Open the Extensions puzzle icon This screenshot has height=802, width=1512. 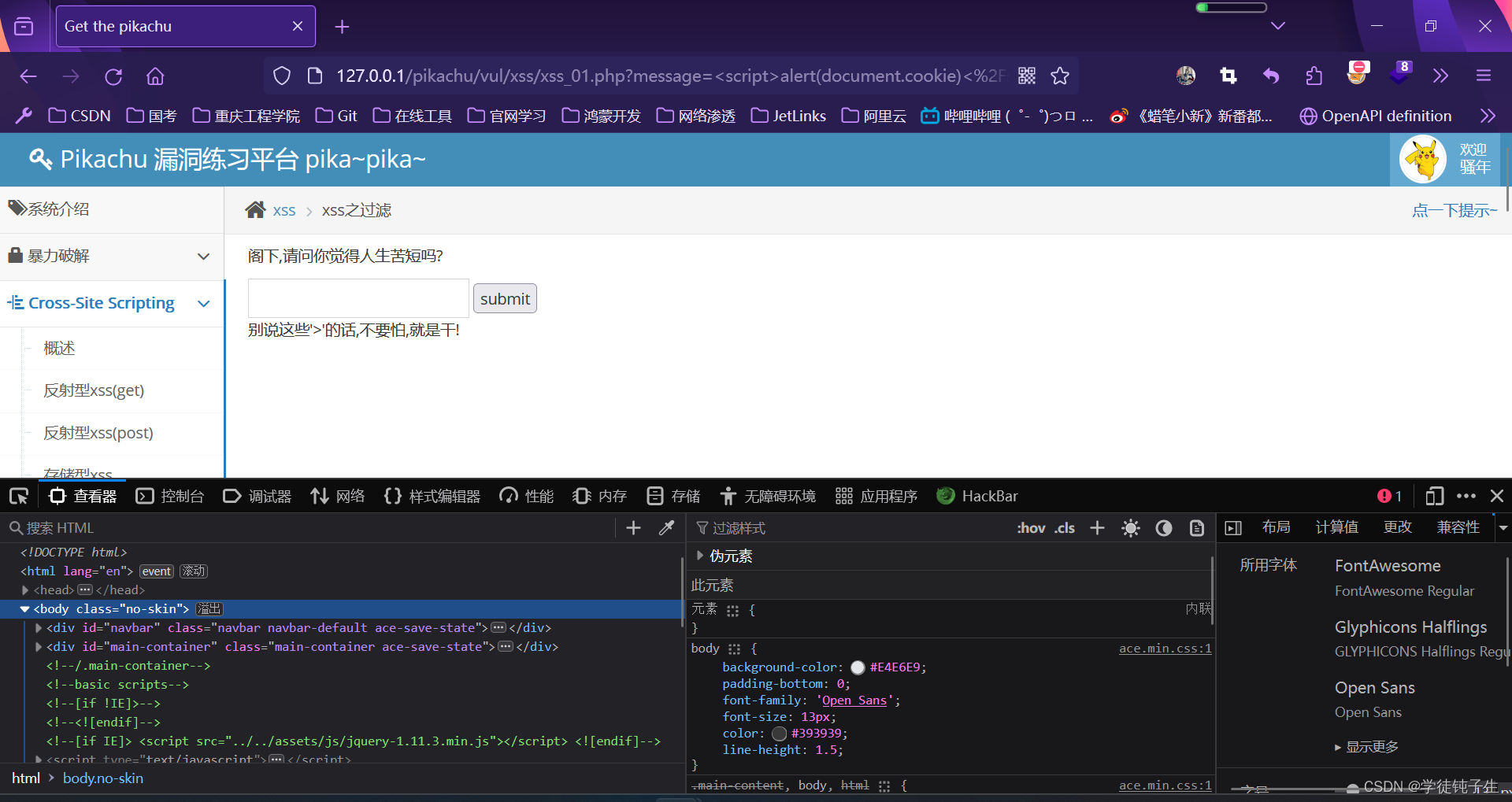point(1314,76)
